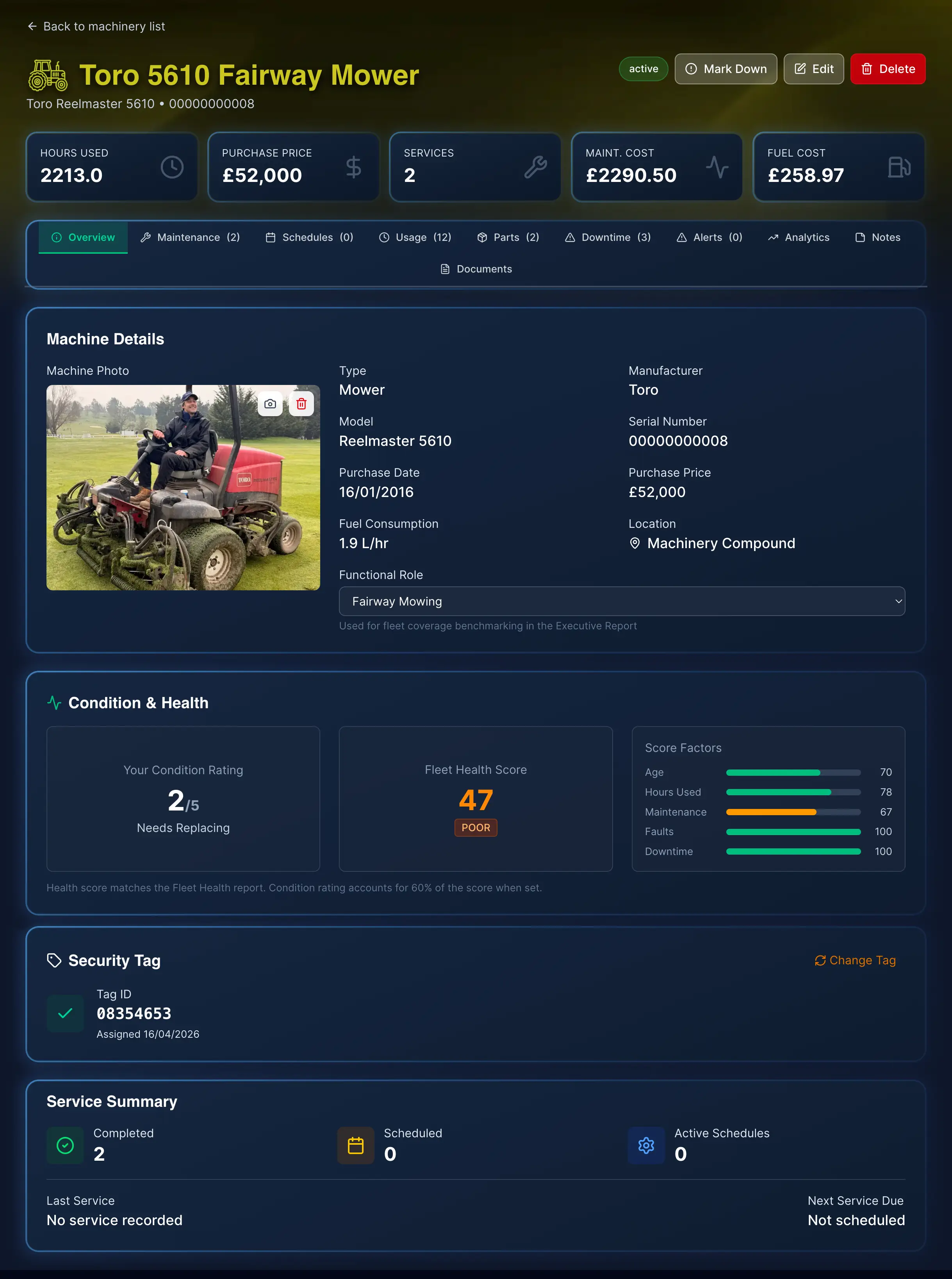Edit this machine's details

point(814,69)
